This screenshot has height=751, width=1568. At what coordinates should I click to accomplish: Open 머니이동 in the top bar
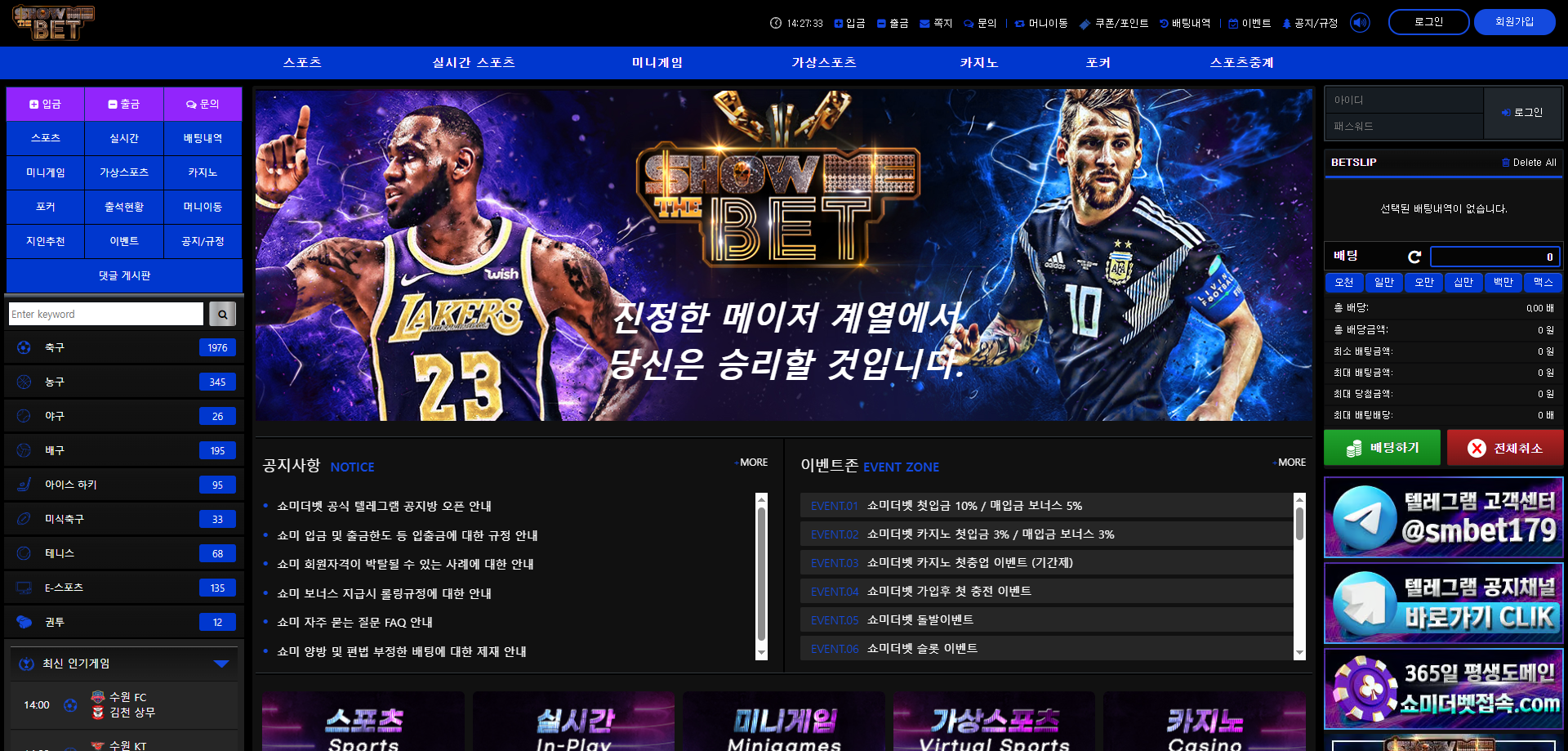point(1041,23)
